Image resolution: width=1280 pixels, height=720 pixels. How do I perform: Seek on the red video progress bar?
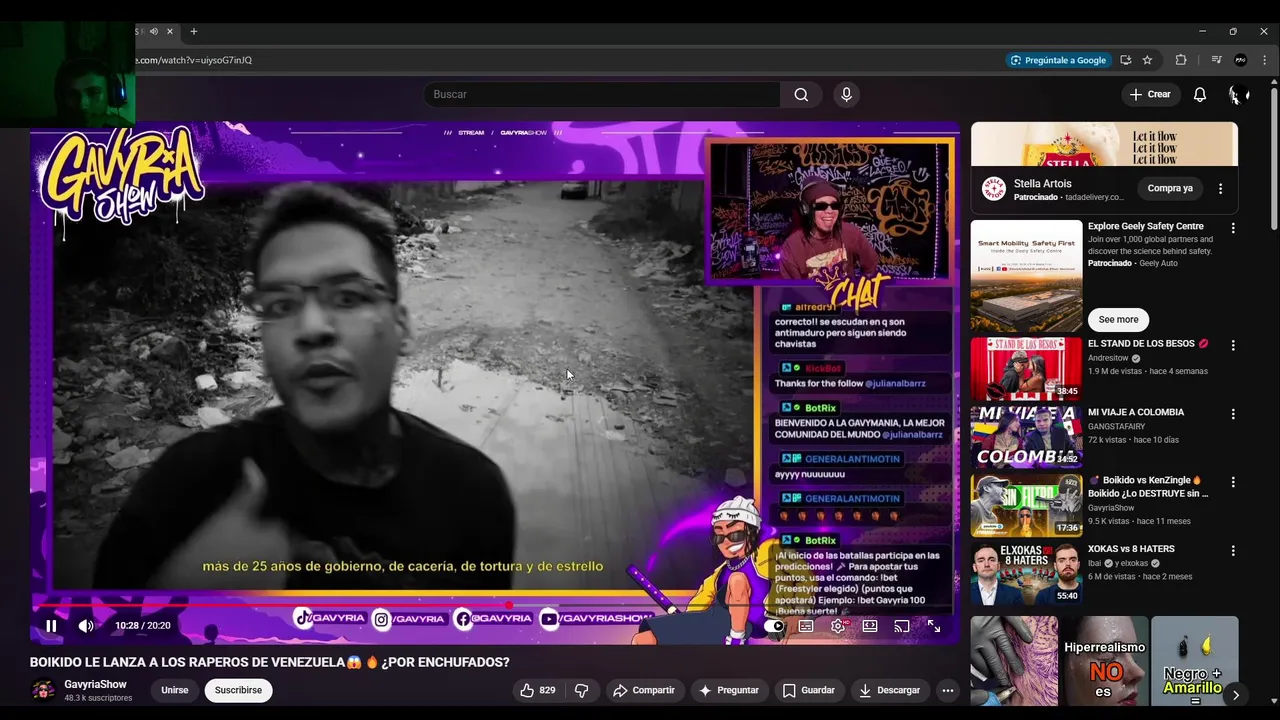[494, 604]
